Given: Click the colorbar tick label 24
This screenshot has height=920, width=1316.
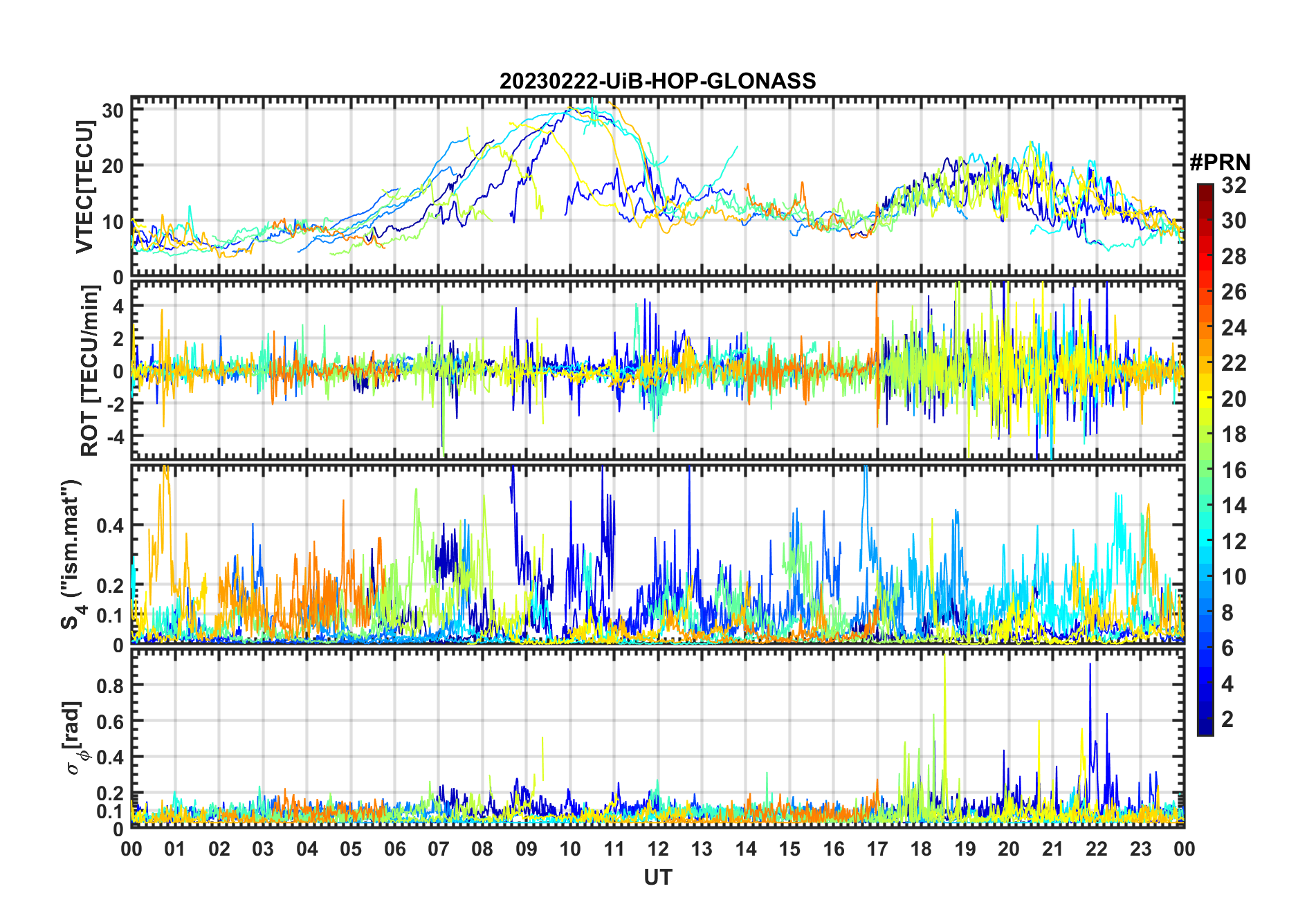Looking at the screenshot, I should (x=1234, y=328).
